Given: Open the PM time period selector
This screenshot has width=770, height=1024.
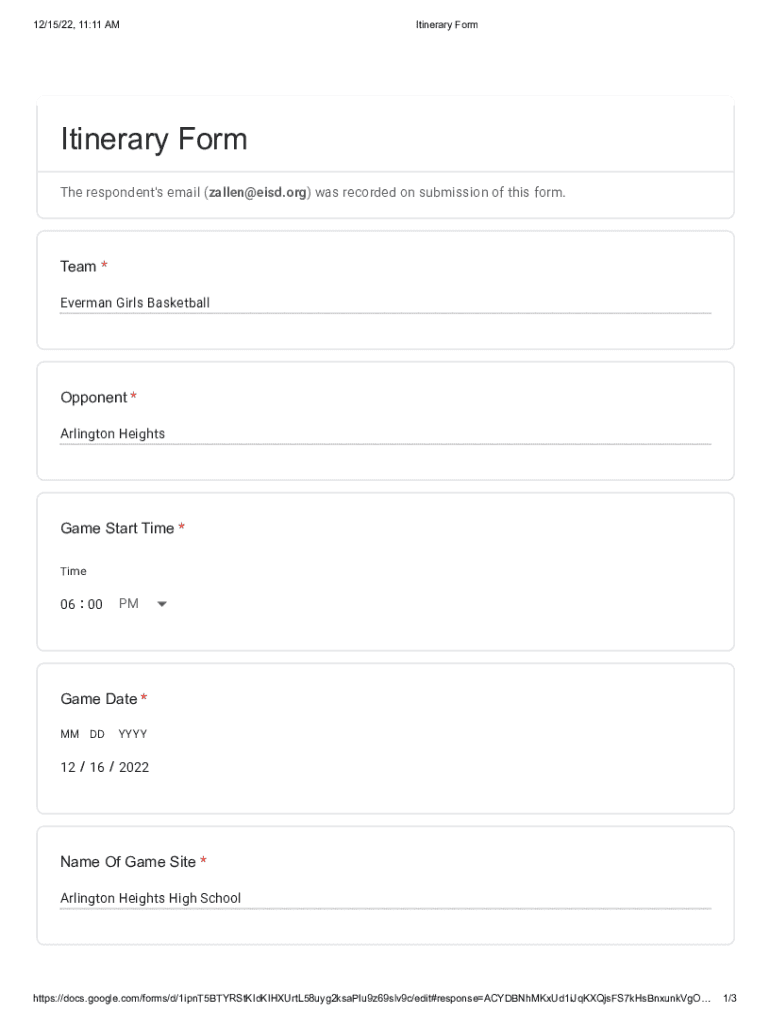Looking at the screenshot, I should pos(129,604).
